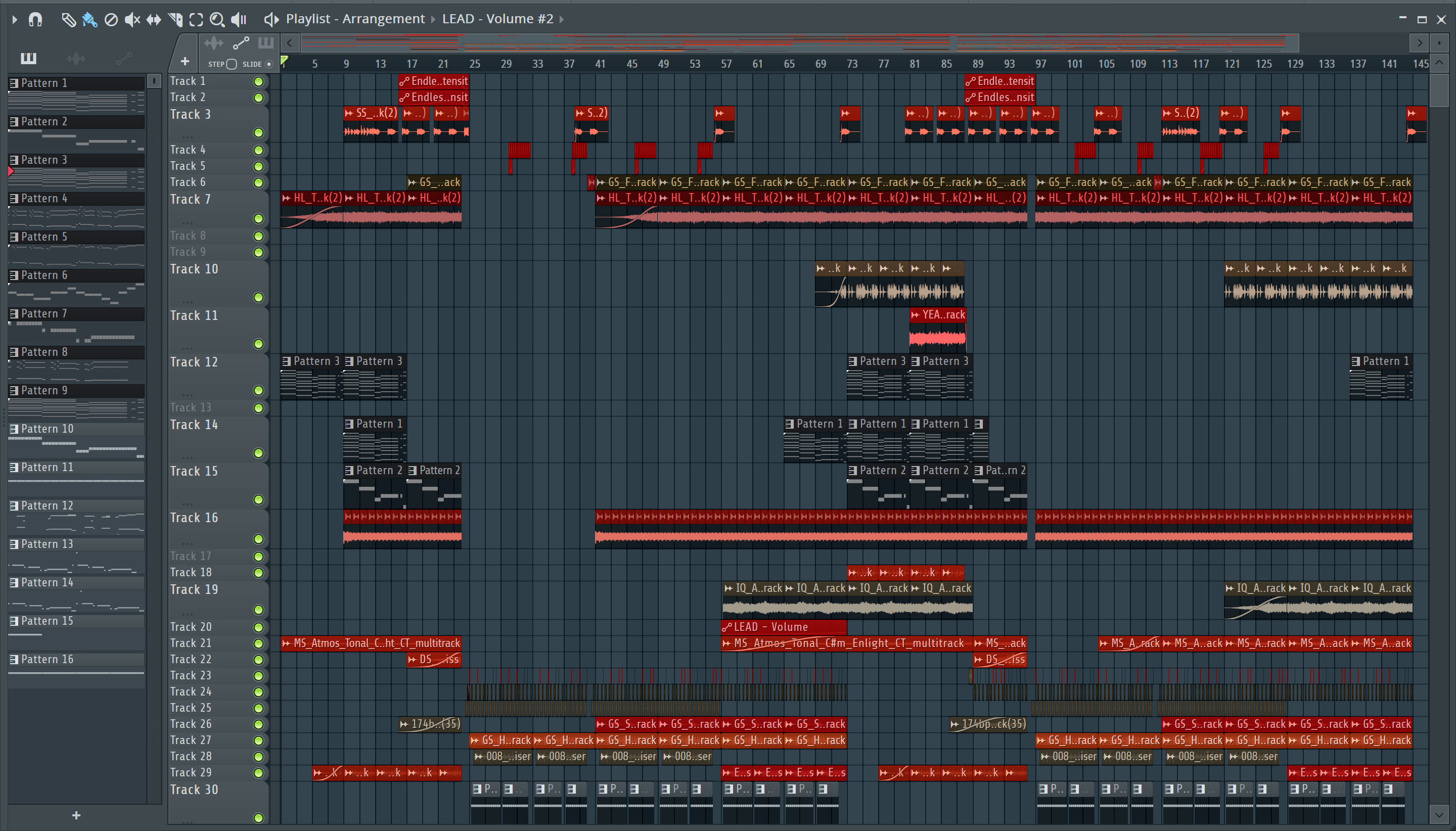The height and width of the screenshot is (831, 1456).
Task: Mute Track 7 via green LED
Action: [x=258, y=218]
